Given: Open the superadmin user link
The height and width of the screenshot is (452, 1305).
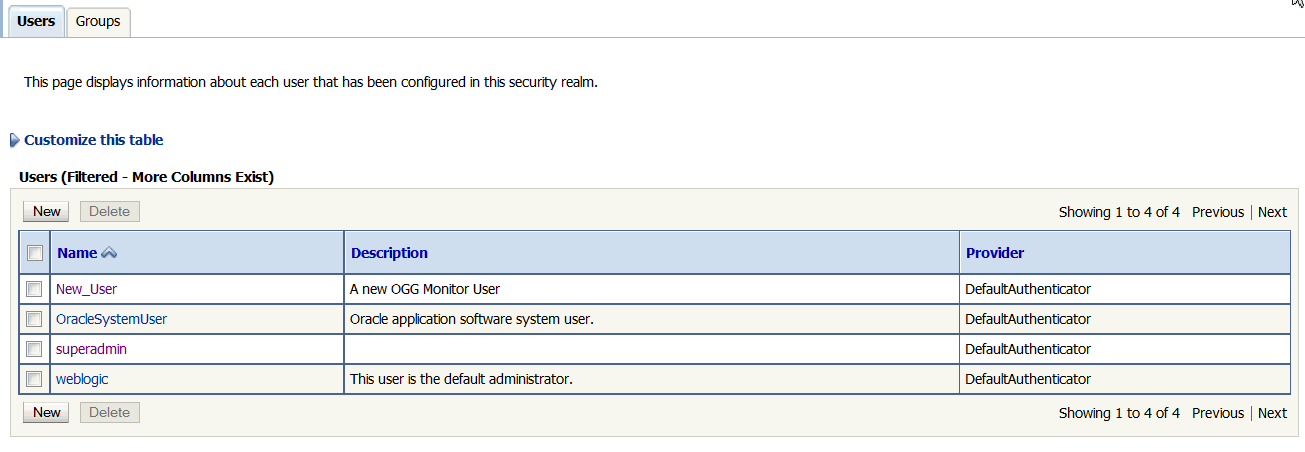Looking at the screenshot, I should coord(92,349).
